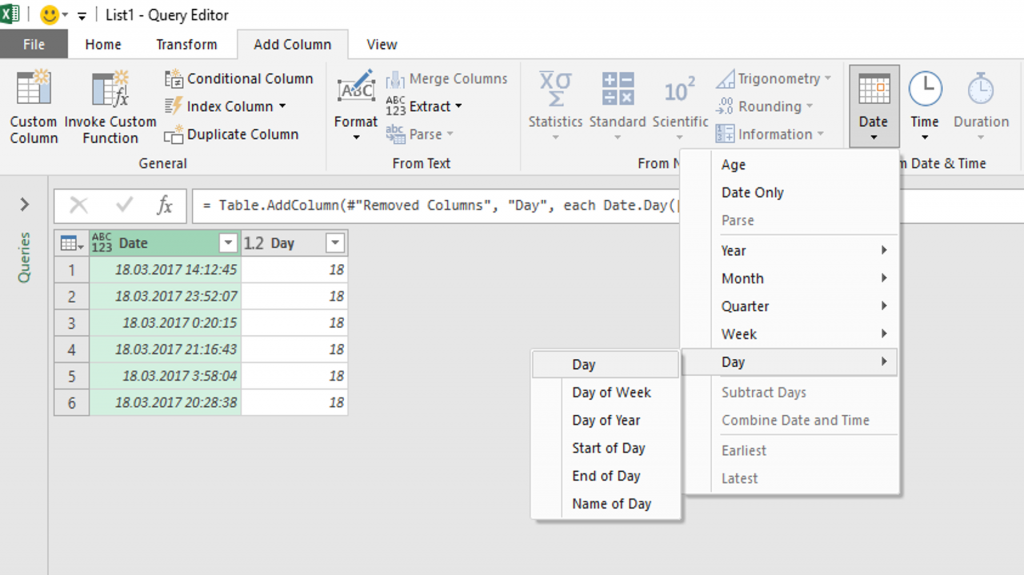Screen dimensions: 1024x575
Task: Switch to the Transform tab
Action: click(x=187, y=44)
